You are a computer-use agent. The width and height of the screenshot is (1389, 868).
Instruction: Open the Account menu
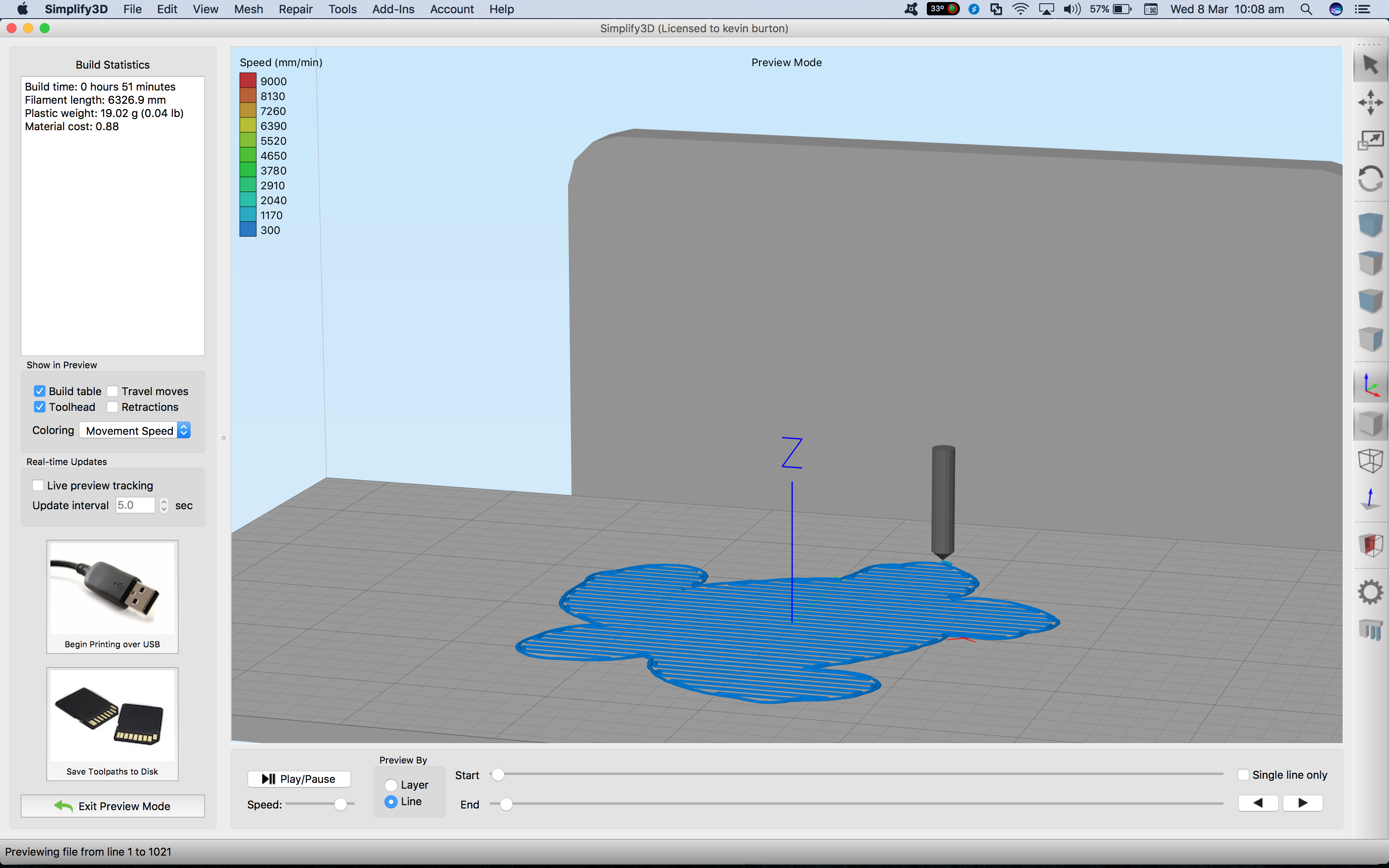(x=452, y=9)
